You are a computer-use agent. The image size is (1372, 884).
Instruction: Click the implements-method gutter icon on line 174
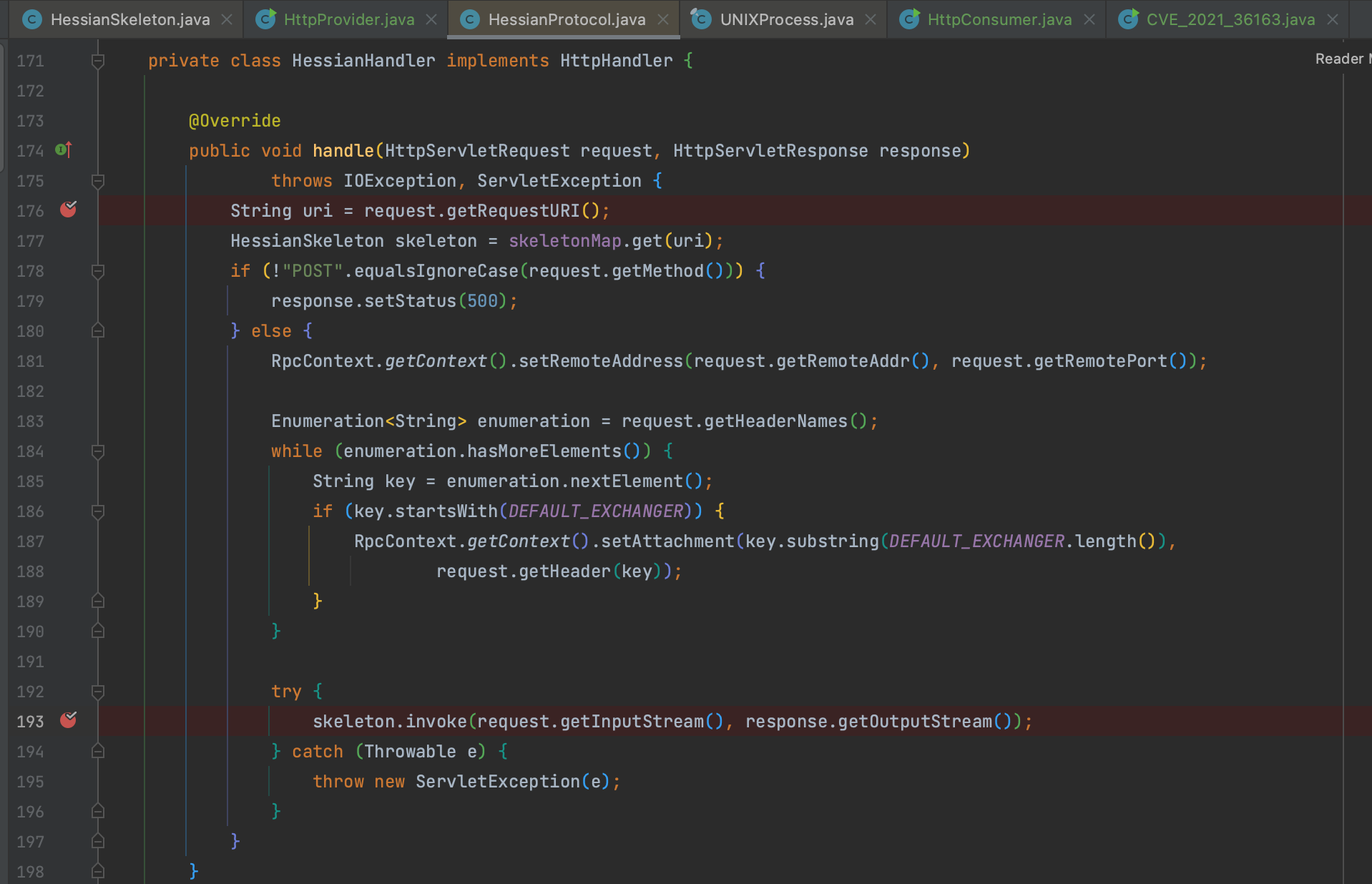pyautogui.click(x=63, y=150)
